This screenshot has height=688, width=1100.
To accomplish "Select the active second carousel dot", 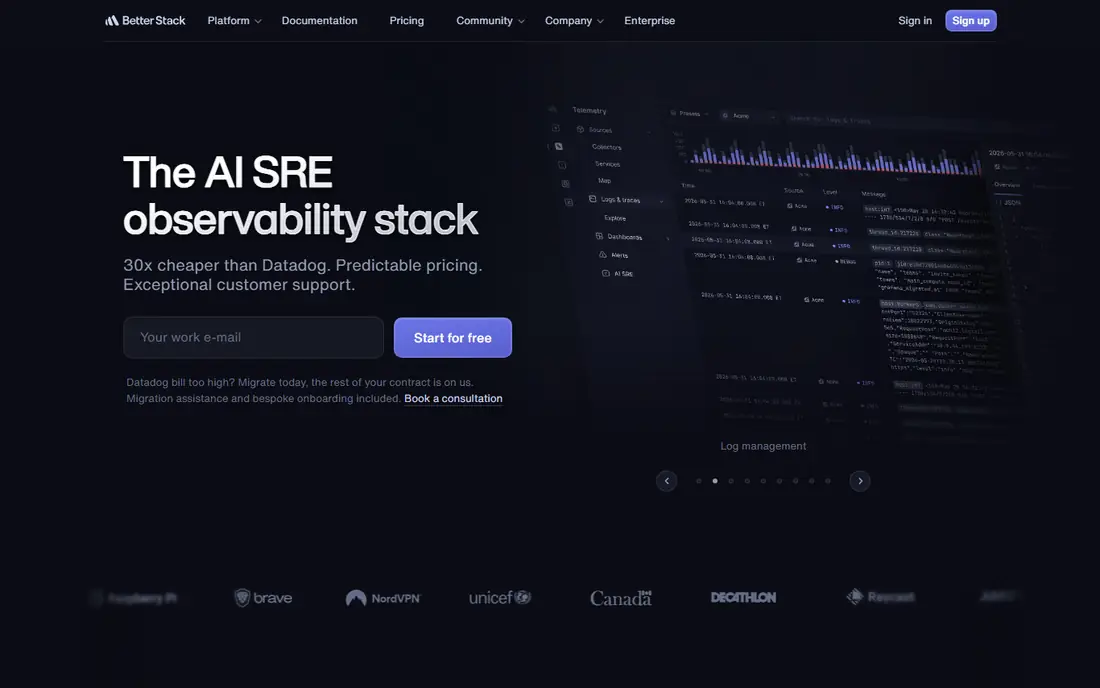I will point(715,481).
